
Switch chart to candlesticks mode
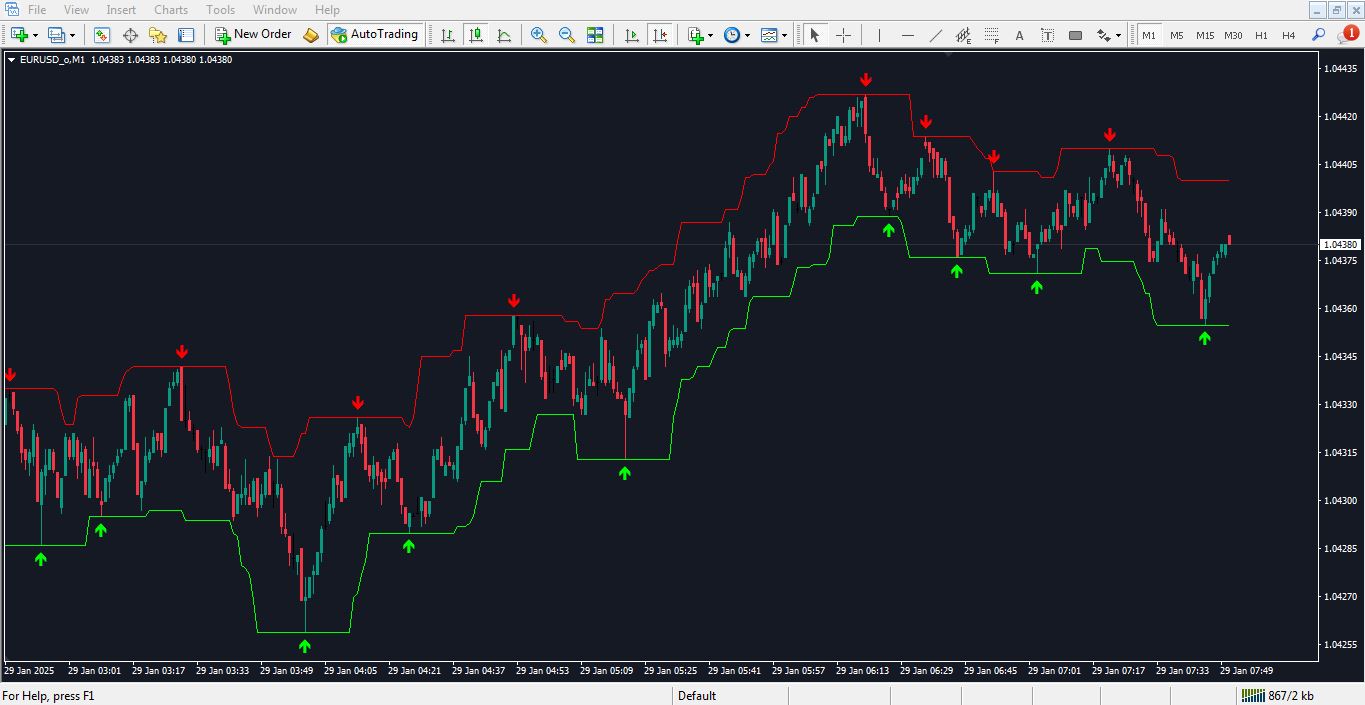pos(476,35)
